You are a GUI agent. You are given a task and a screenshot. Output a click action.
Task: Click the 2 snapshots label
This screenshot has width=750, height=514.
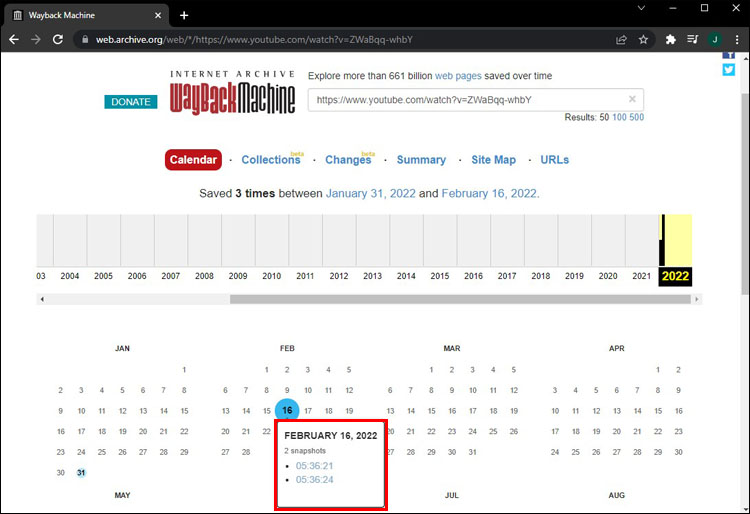click(305, 451)
